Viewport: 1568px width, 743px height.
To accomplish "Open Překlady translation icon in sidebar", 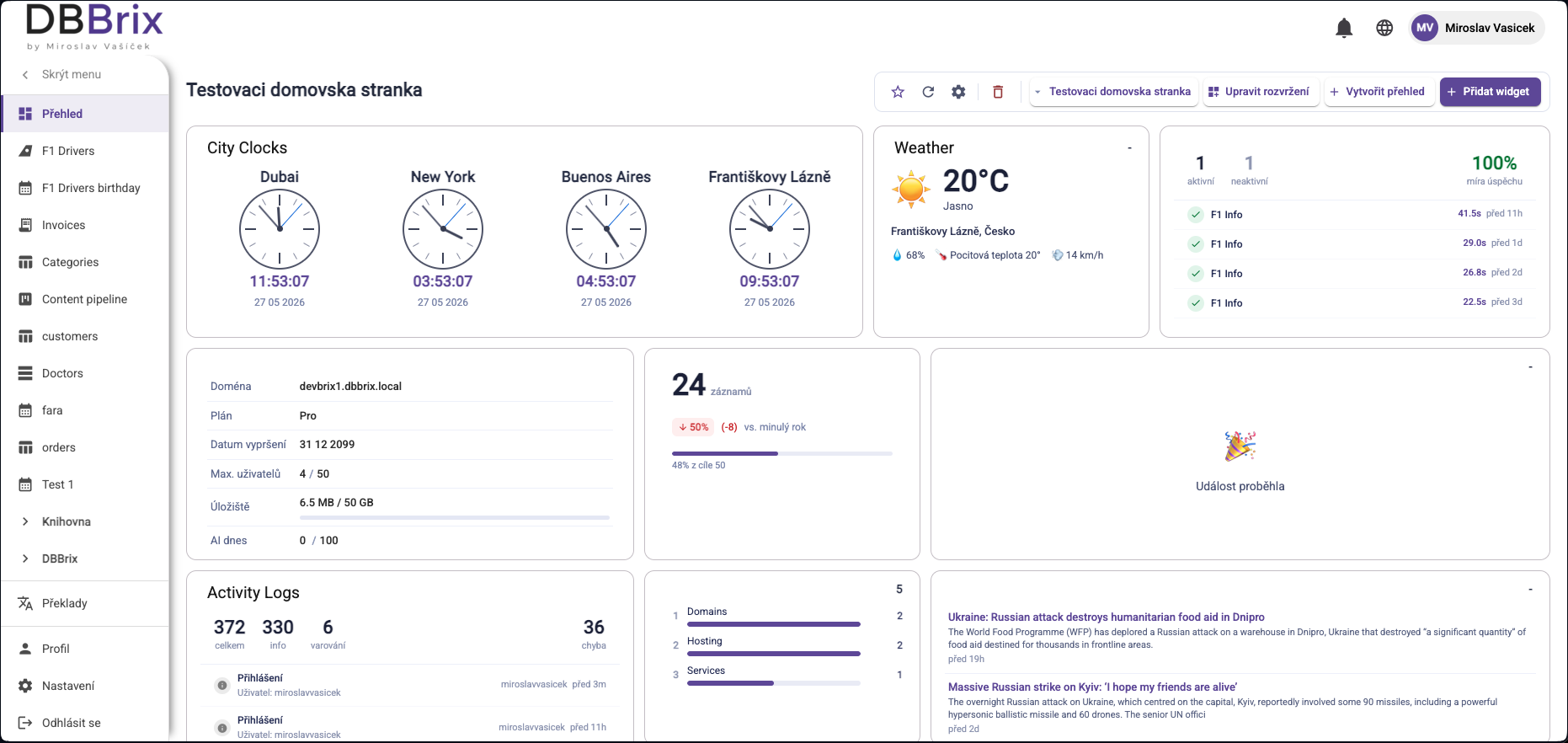I will click(x=25, y=603).
